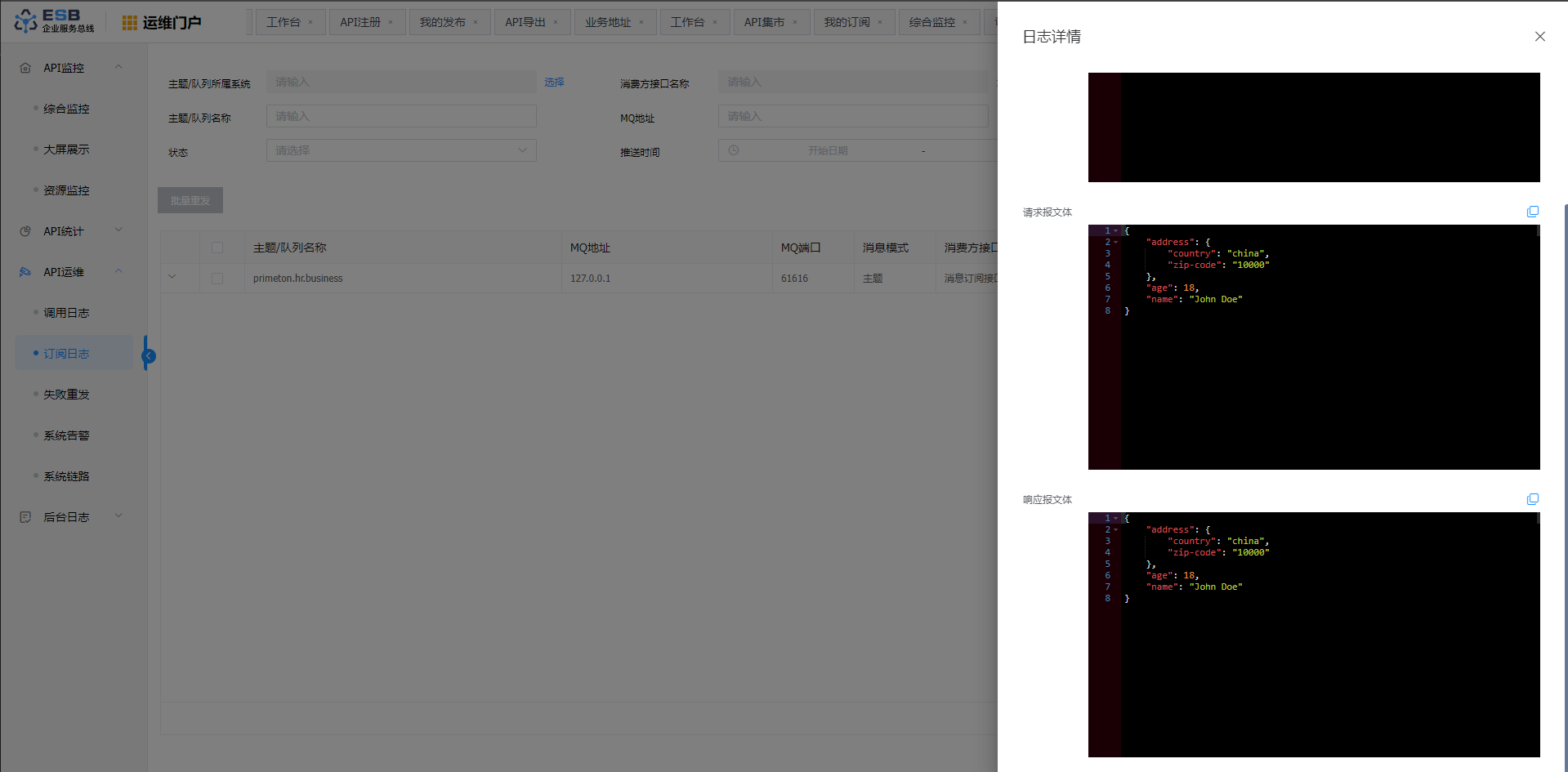Click the 选择 link beside system field
Screen dimensions: 1568x772
click(554, 82)
